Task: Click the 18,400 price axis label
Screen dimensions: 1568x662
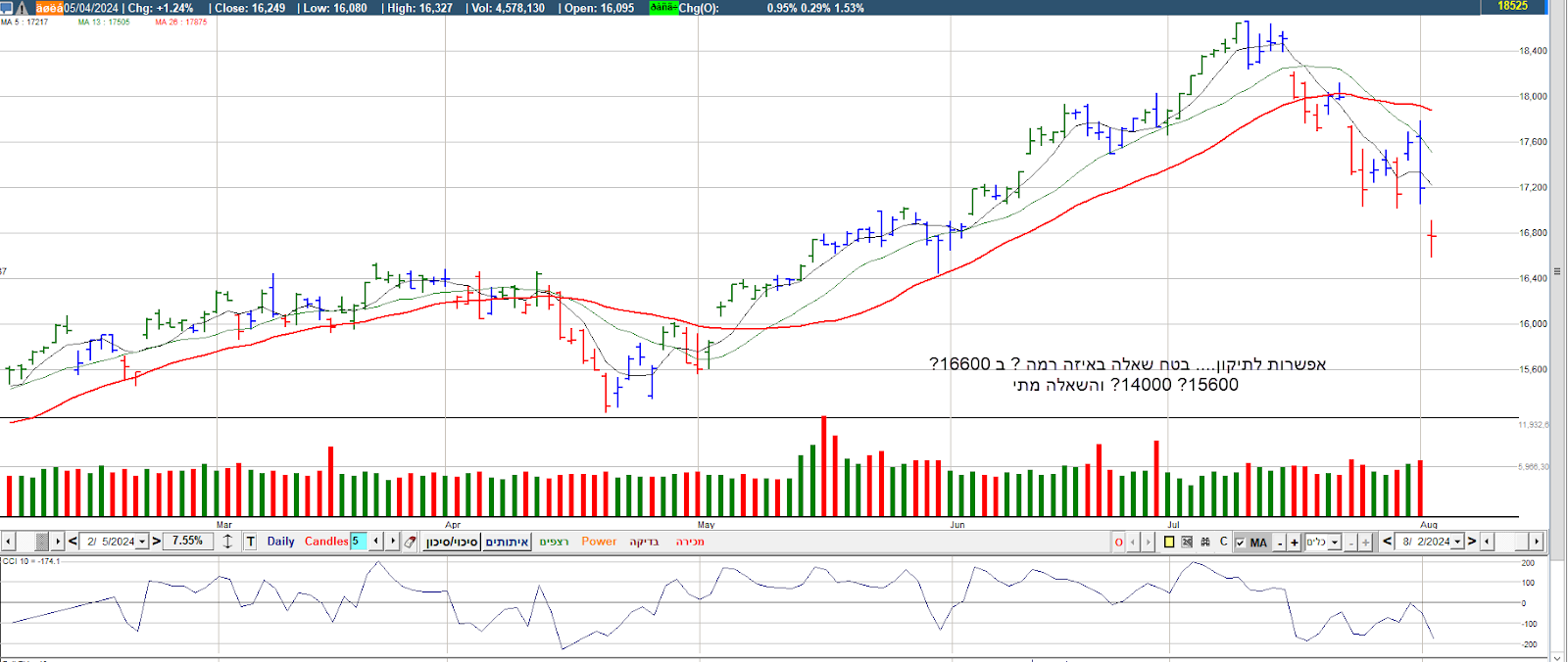Action: point(1533,51)
